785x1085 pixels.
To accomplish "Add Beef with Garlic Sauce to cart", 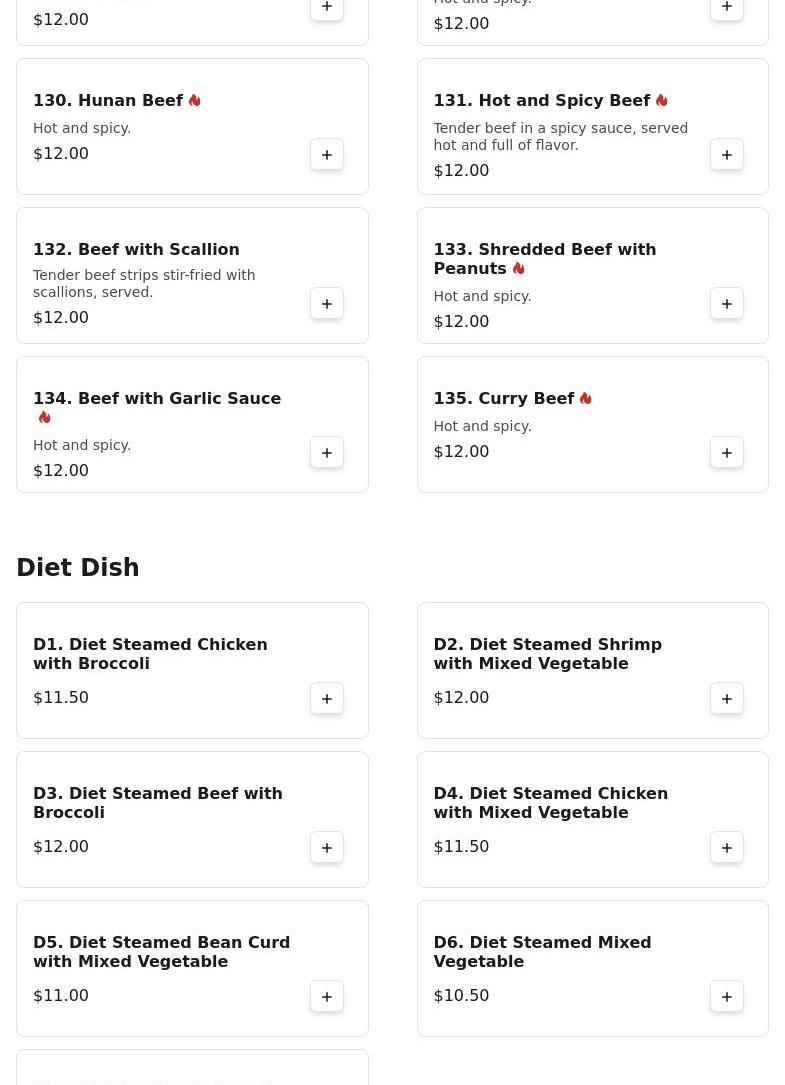I will point(327,453).
